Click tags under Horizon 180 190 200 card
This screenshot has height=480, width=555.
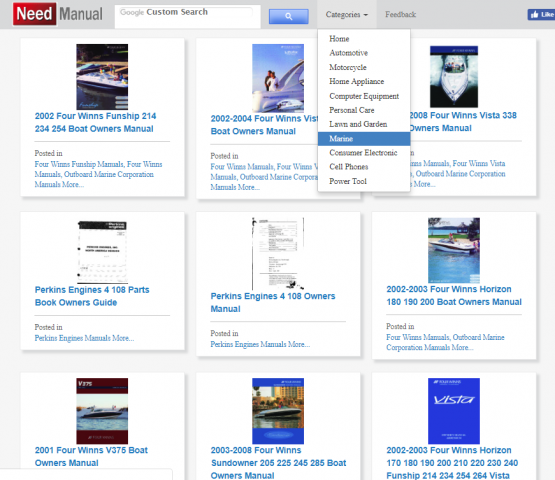[445, 342]
